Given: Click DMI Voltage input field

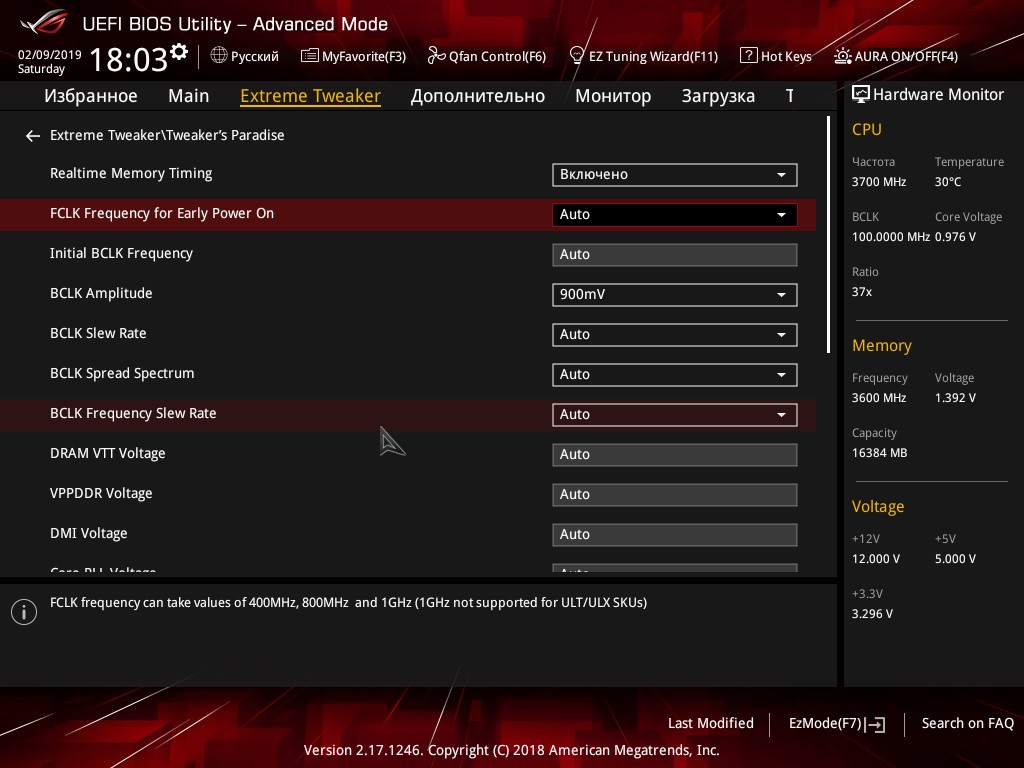Looking at the screenshot, I should (x=675, y=534).
